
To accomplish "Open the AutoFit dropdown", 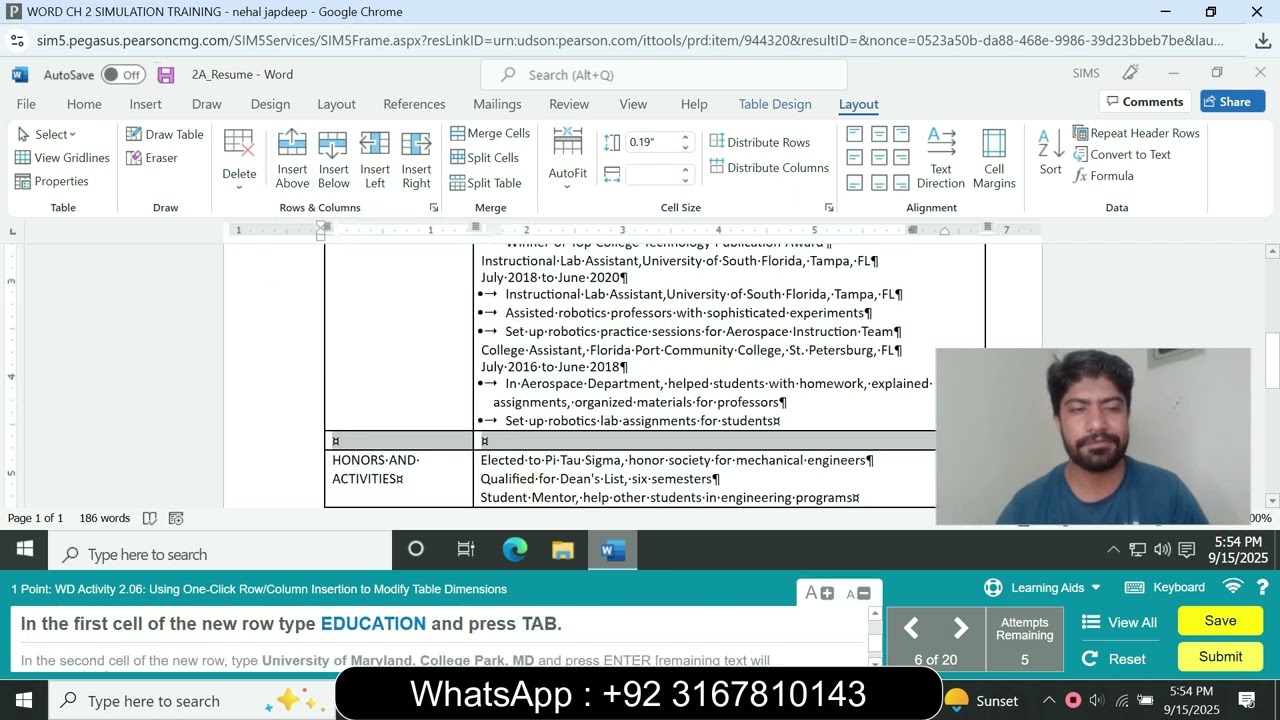I will [x=567, y=159].
